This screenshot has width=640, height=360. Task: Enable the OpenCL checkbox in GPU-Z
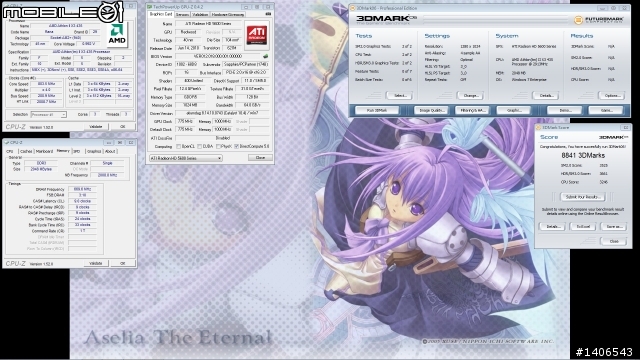[x=178, y=146]
